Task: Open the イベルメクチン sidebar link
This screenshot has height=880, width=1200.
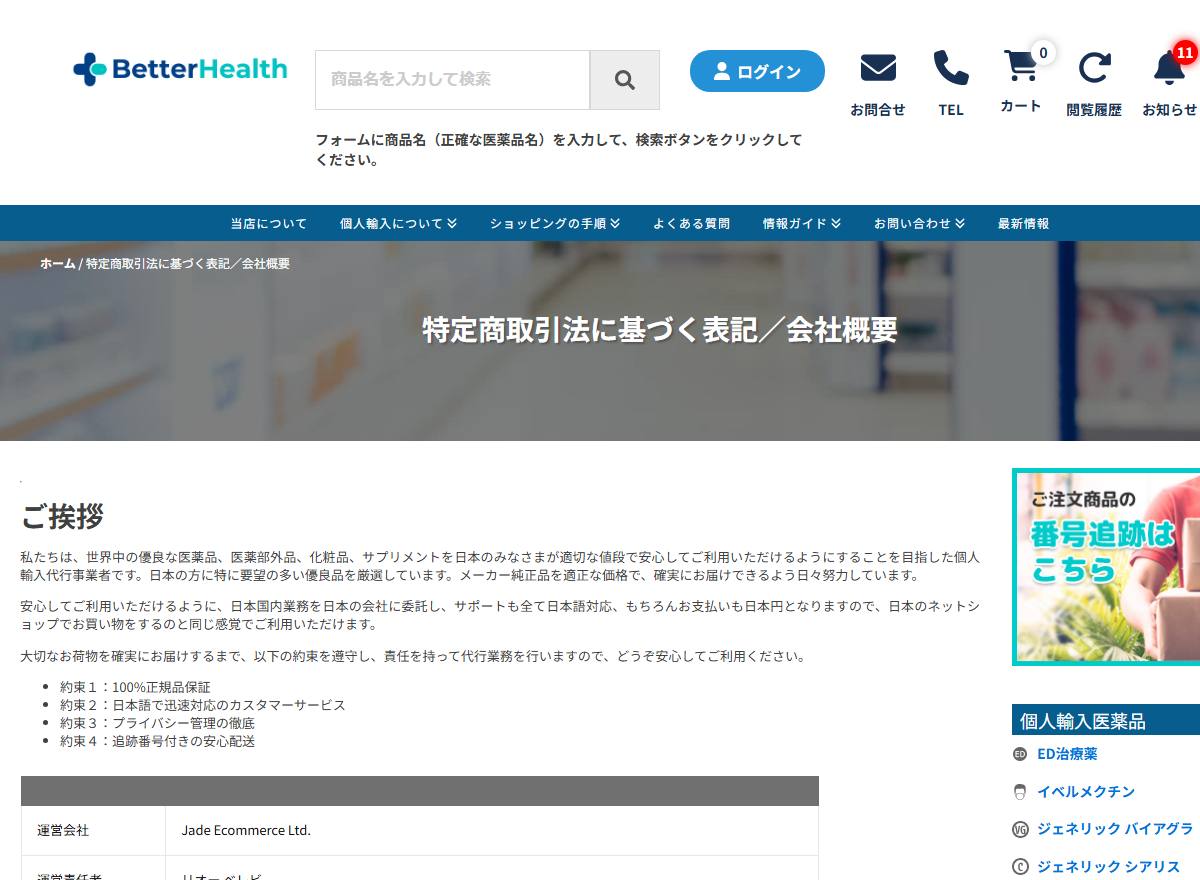Action: pos(1086,792)
